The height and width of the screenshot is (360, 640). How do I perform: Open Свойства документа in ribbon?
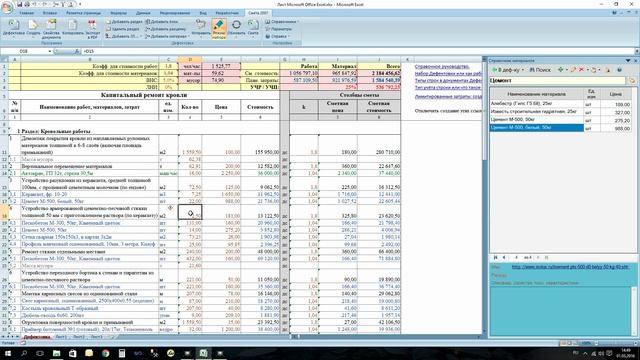point(51,29)
